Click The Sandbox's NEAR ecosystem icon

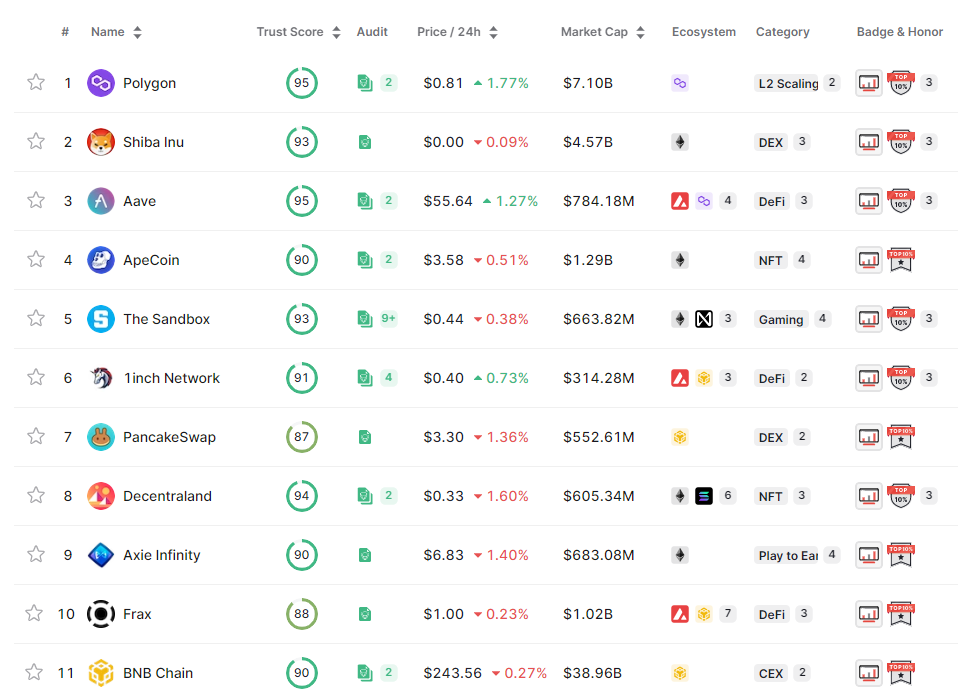(x=704, y=319)
